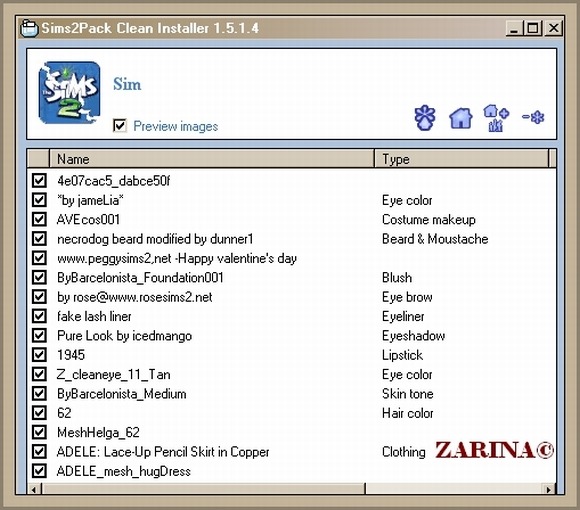
Task: Sort list by Type column header
Action: click(x=462, y=159)
